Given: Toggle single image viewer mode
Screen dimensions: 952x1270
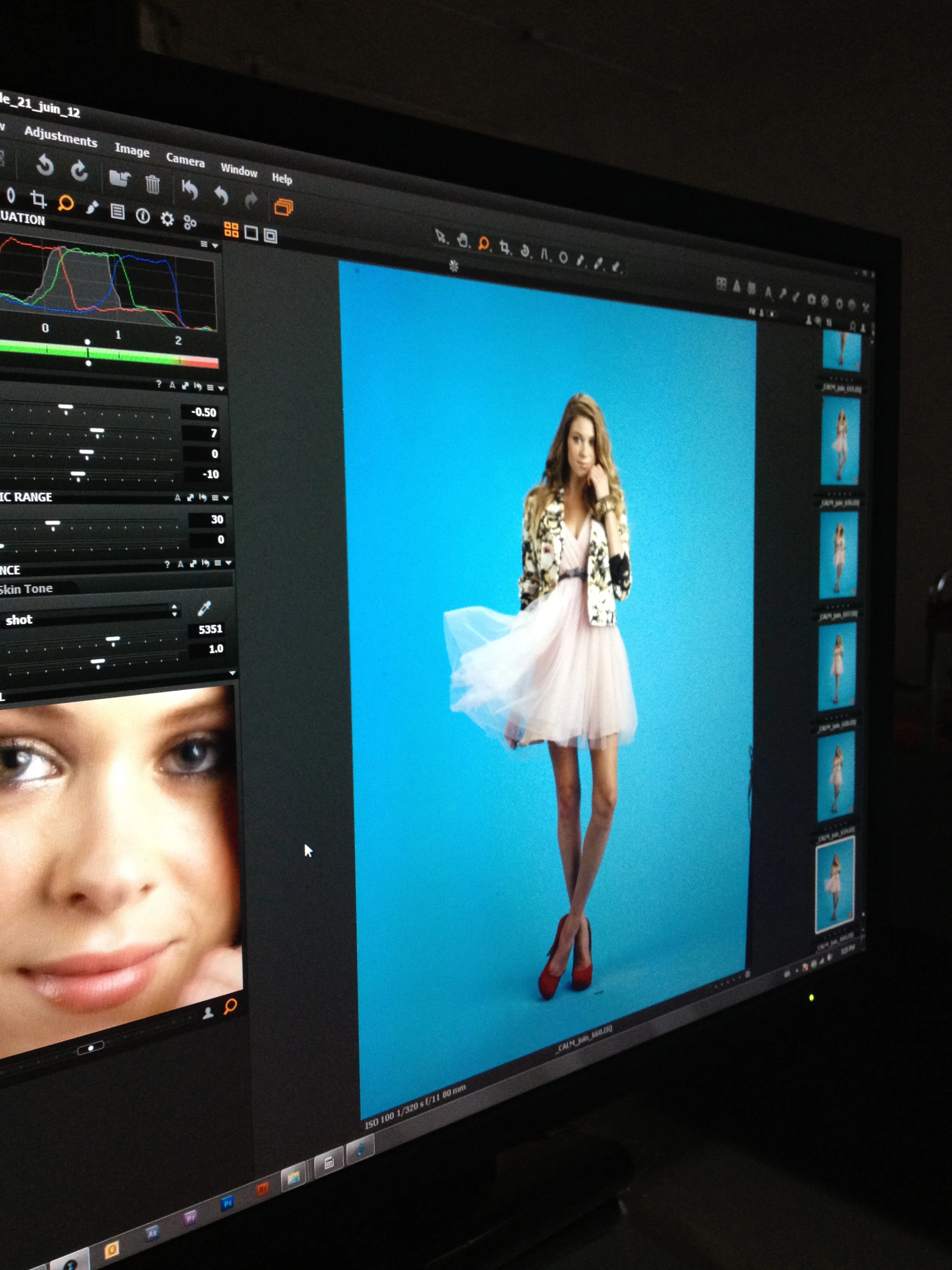Looking at the screenshot, I should pos(251,233).
